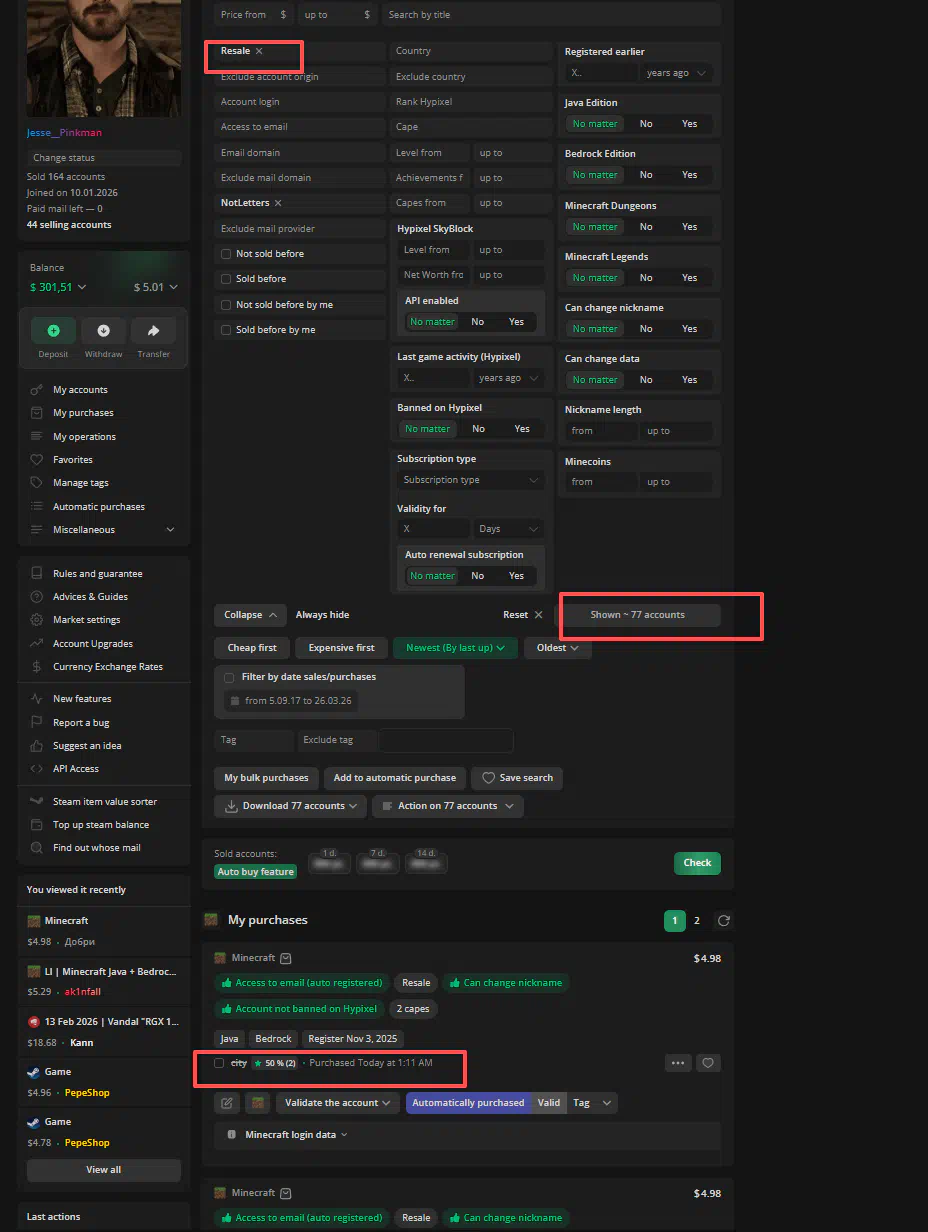
Task: Remove the Resale filter with its X
Action: pos(259,51)
